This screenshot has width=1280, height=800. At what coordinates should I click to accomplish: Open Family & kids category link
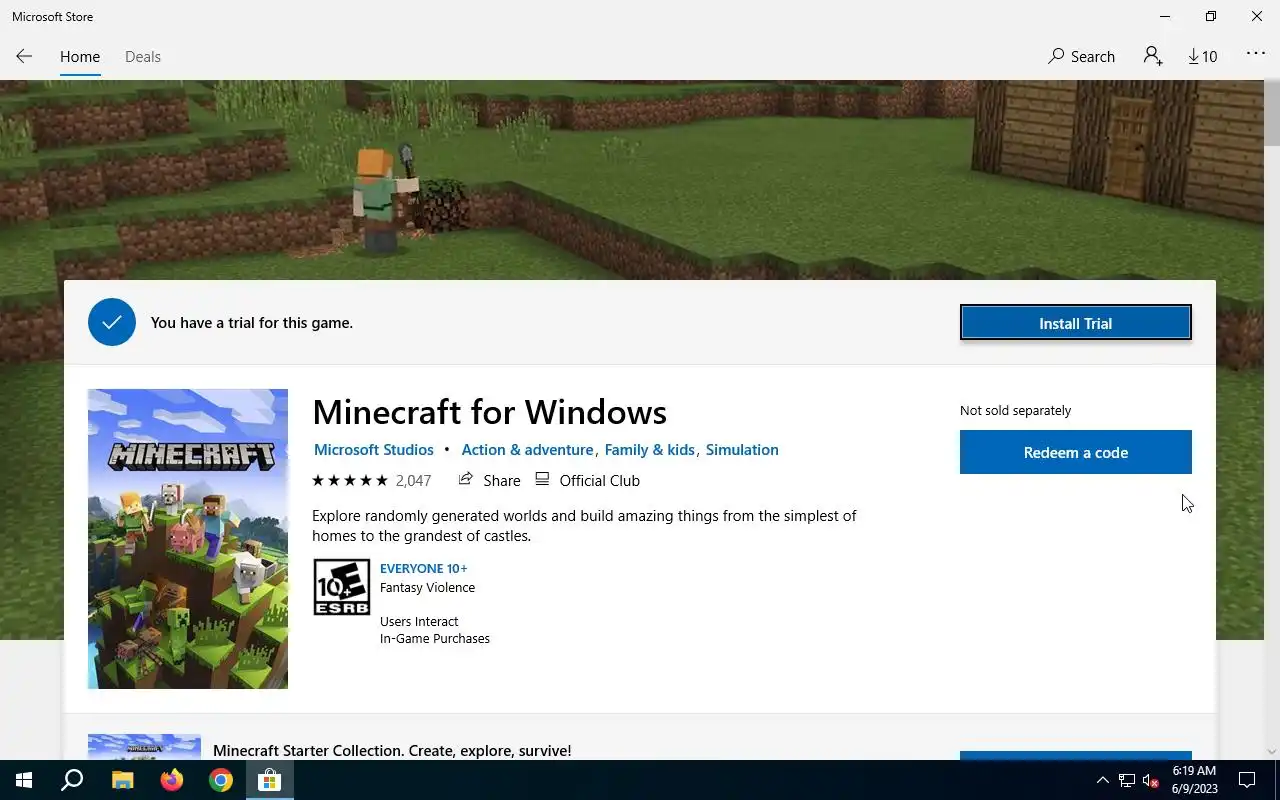click(x=650, y=450)
